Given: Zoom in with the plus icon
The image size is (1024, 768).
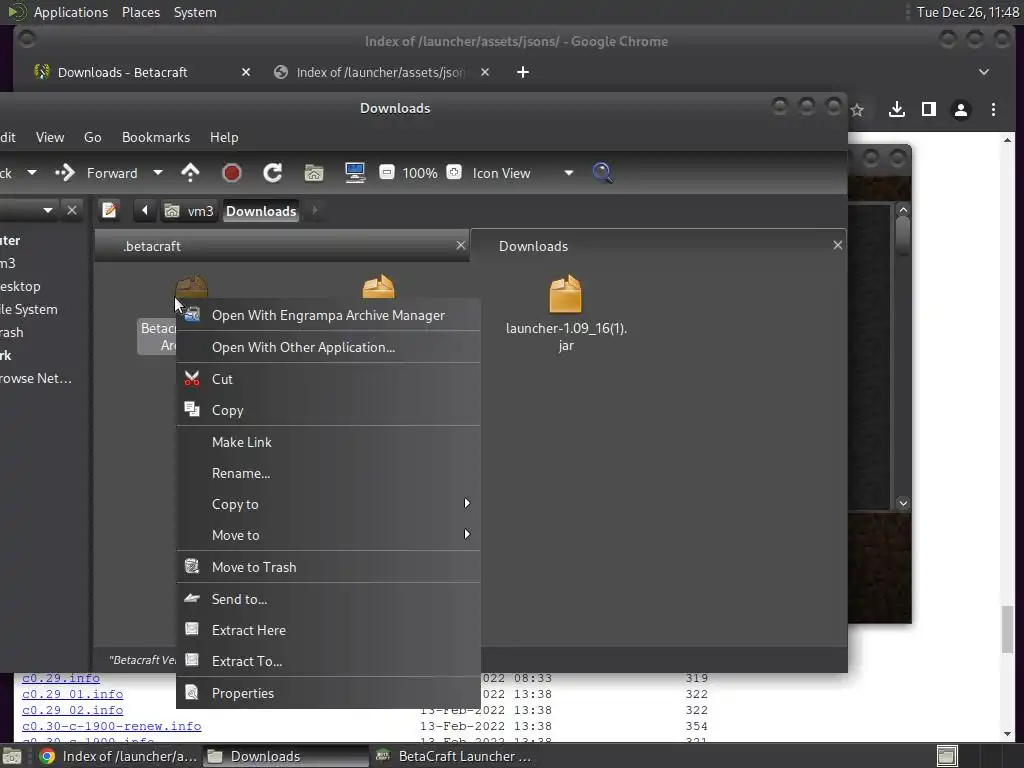Looking at the screenshot, I should click(454, 172).
